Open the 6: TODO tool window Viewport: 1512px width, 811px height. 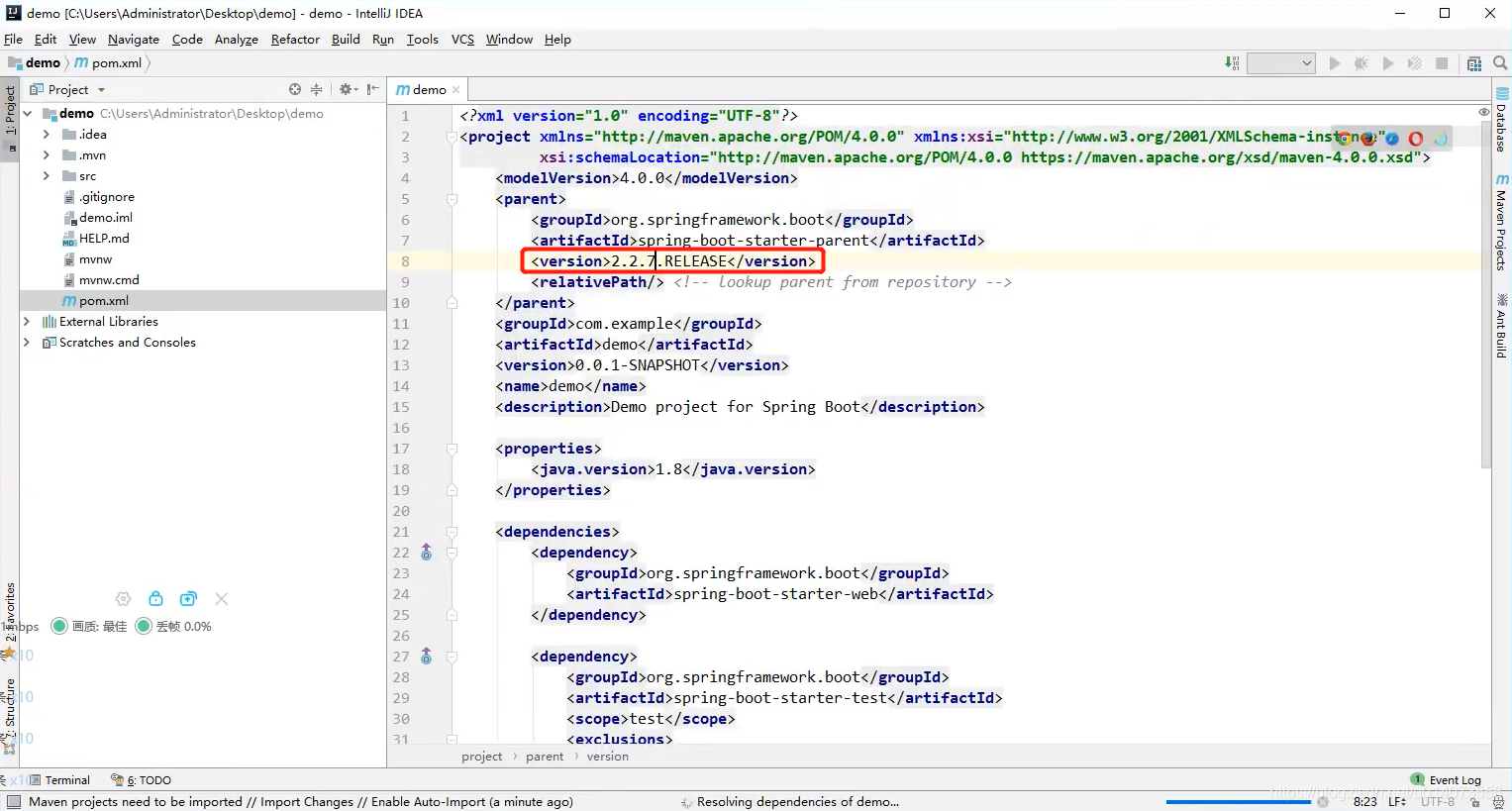pos(141,780)
